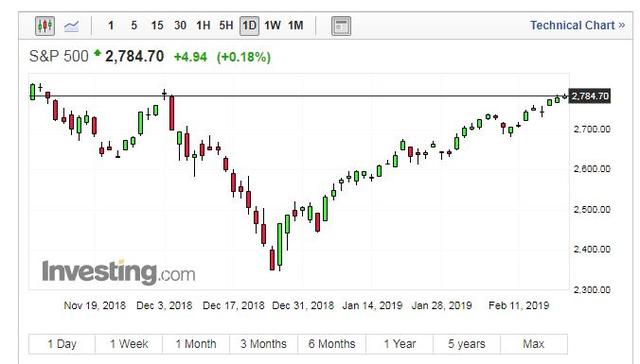Click the Dec 17, 2018 date label
640x364 pixels.
pyautogui.click(x=233, y=306)
